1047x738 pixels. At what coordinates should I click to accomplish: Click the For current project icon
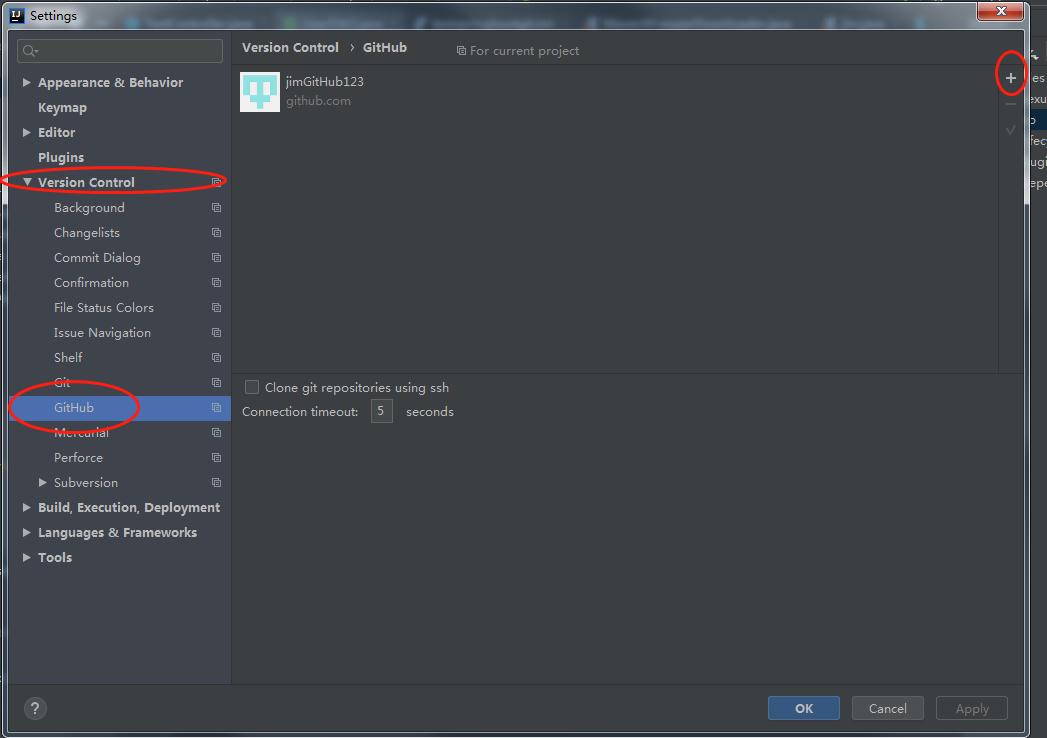(x=461, y=51)
